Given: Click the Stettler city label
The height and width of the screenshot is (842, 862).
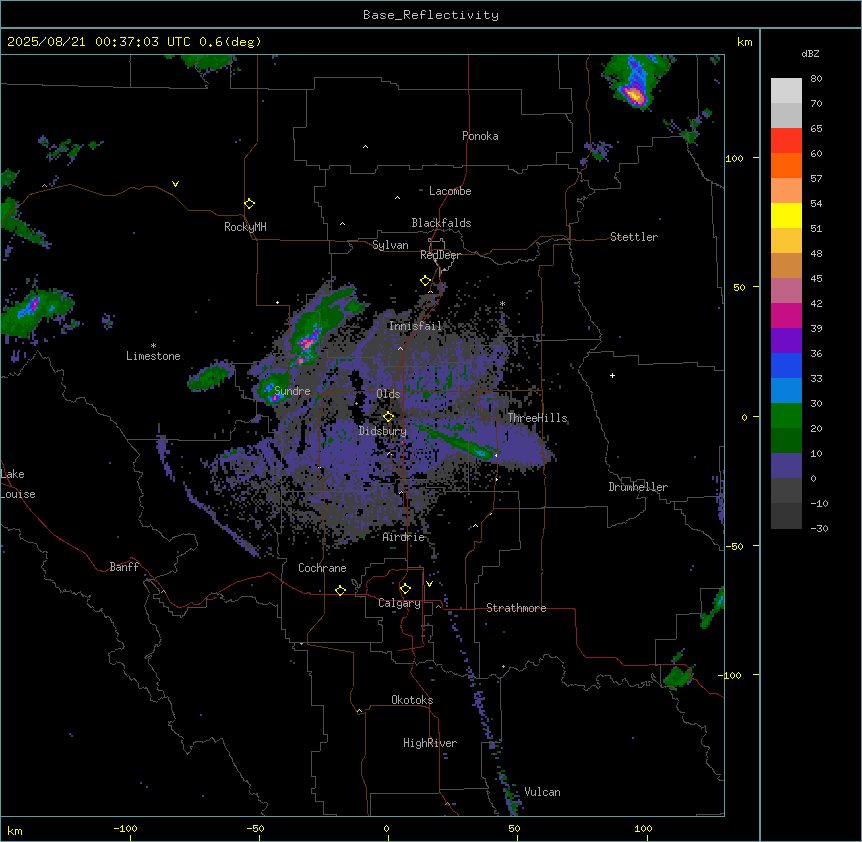Looking at the screenshot, I should point(634,237).
